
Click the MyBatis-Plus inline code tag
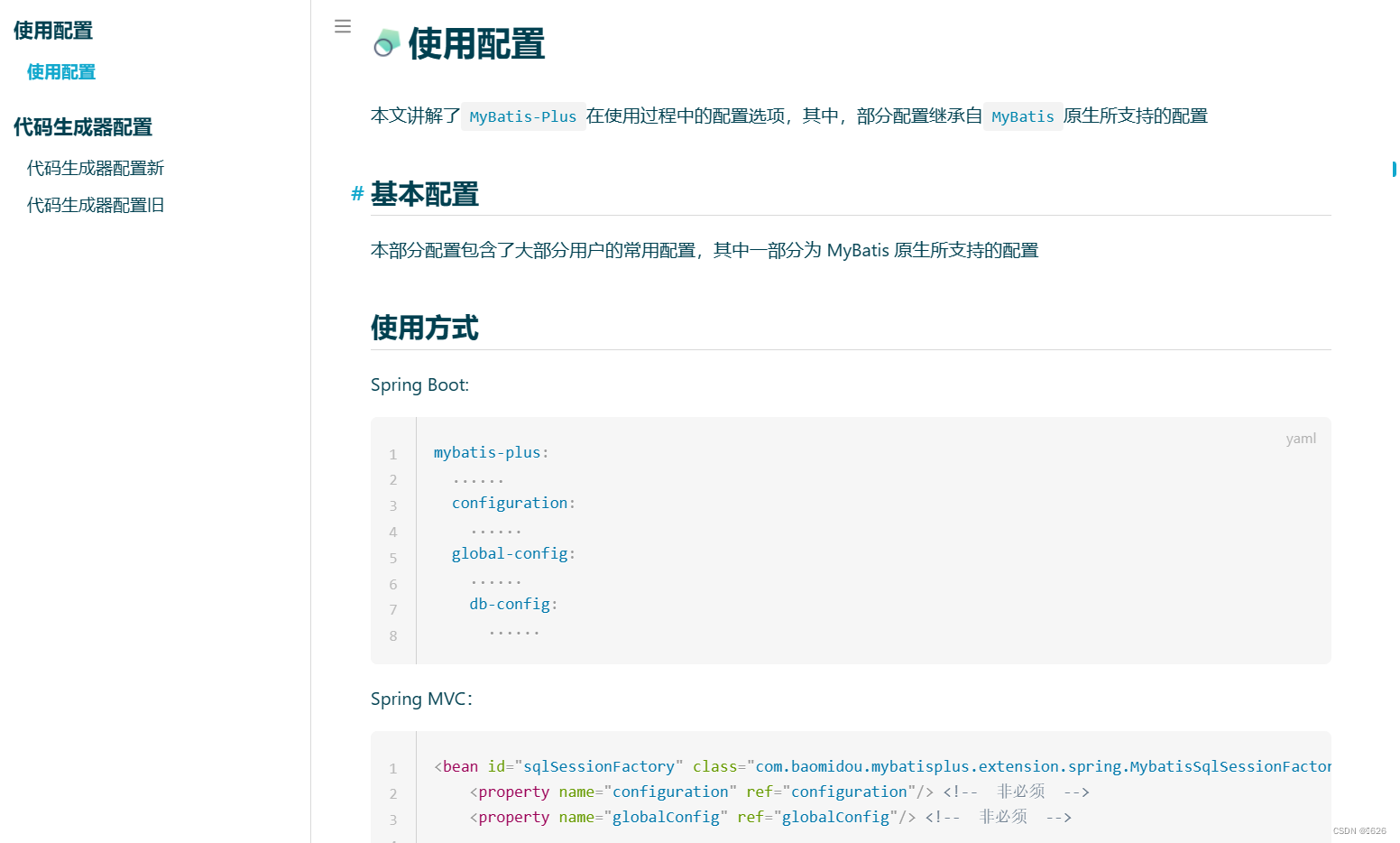tap(523, 116)
